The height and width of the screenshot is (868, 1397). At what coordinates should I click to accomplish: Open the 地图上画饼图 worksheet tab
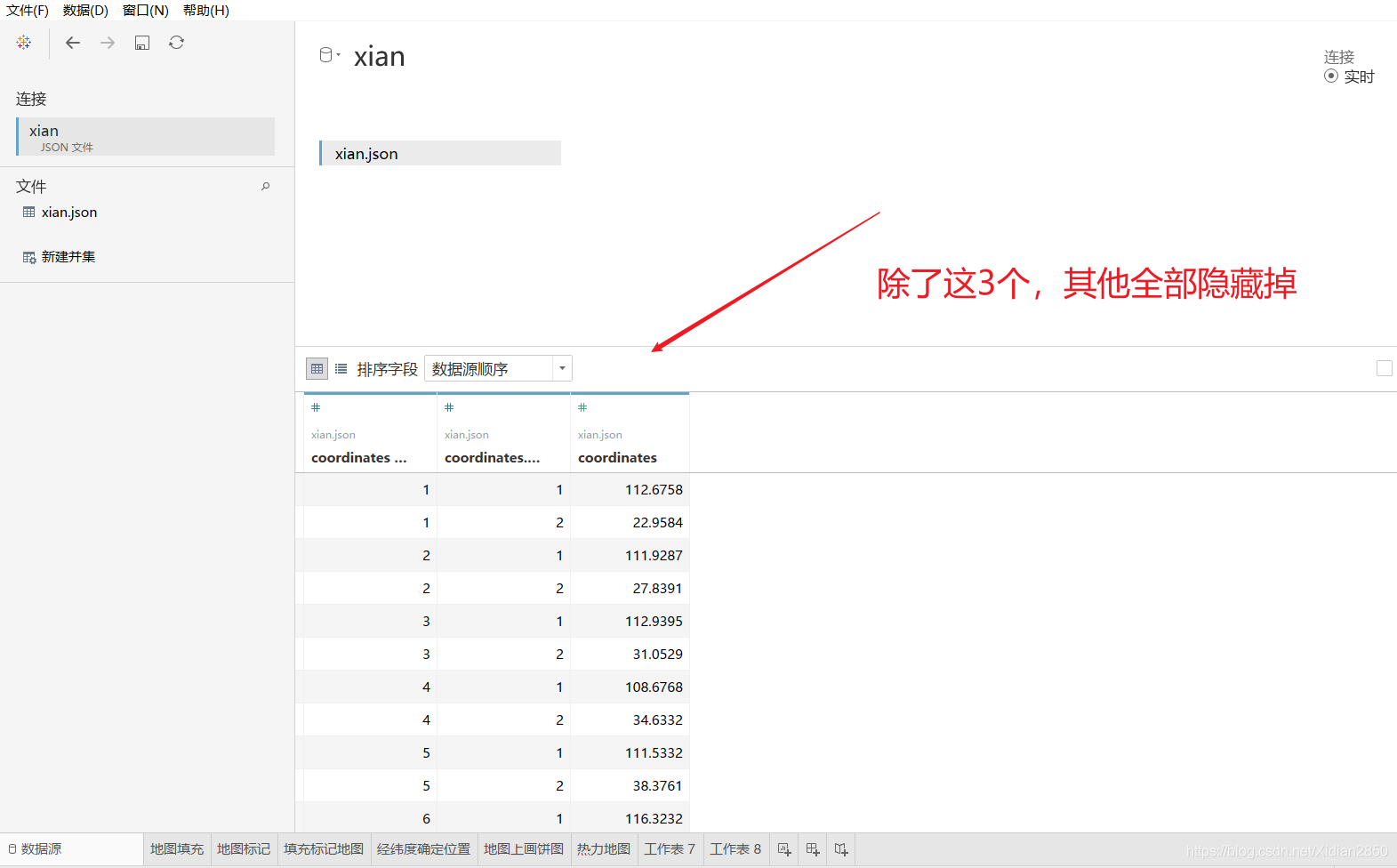524,849
